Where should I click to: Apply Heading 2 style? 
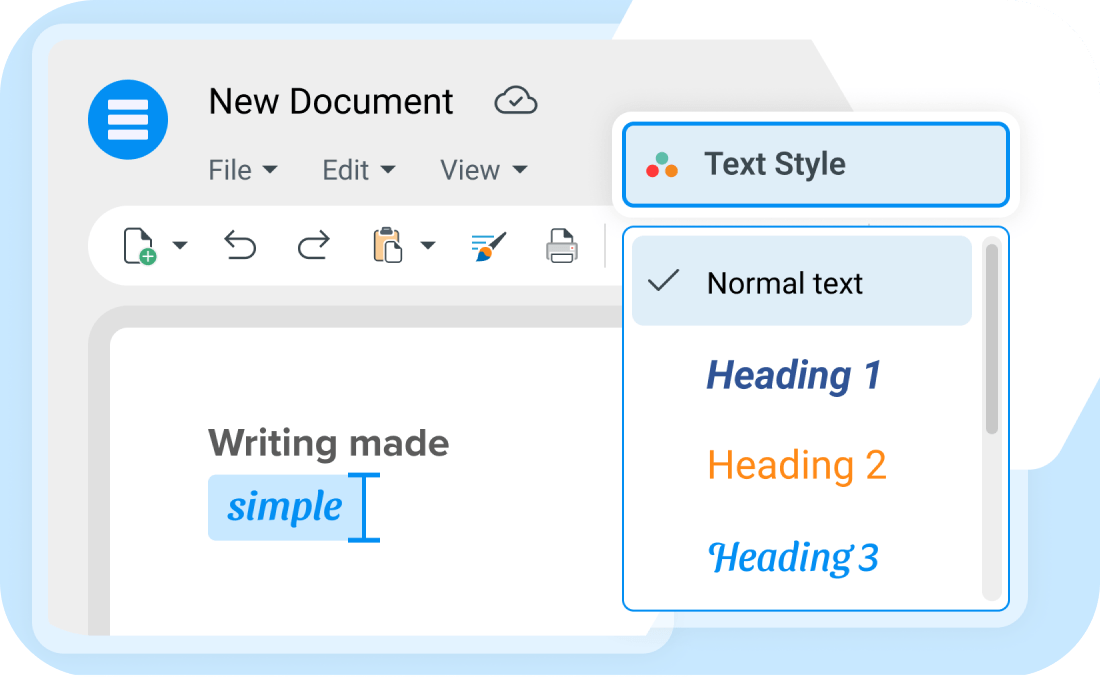[x=797, y=465]
